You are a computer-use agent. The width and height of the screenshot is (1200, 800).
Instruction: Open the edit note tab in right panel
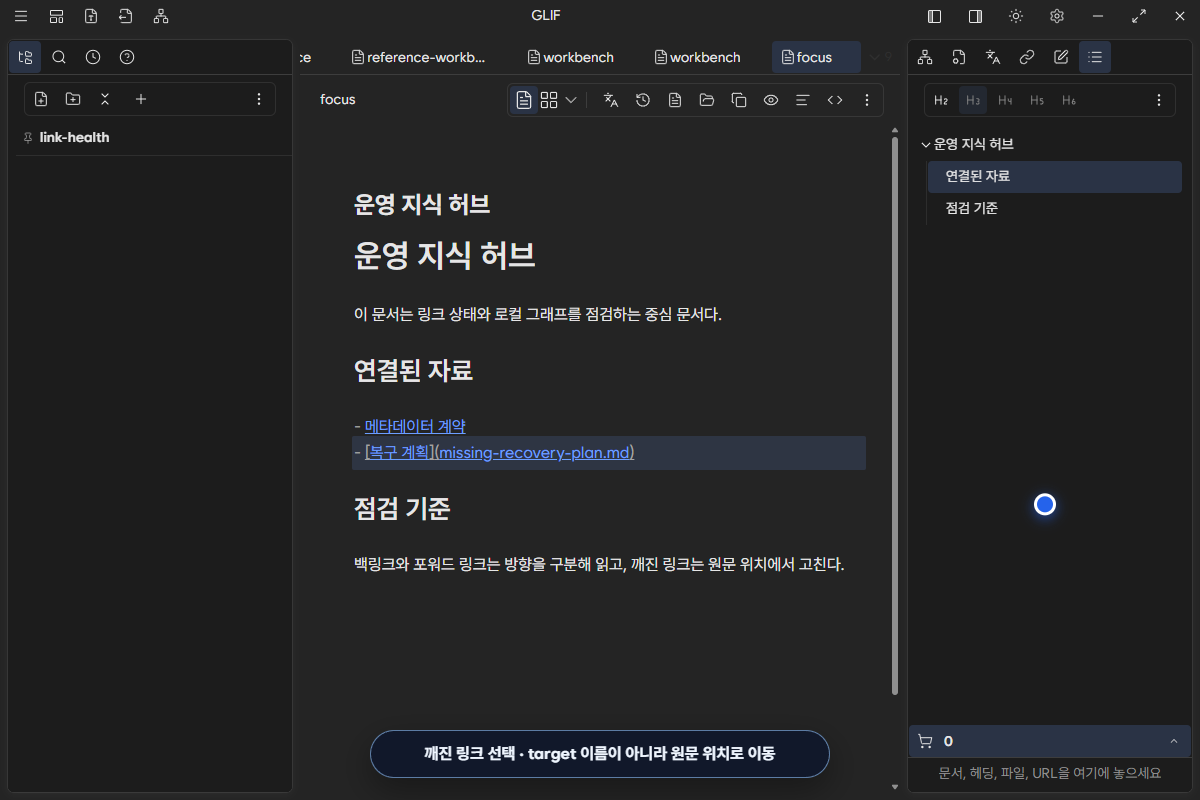(x=1061, y=57)
